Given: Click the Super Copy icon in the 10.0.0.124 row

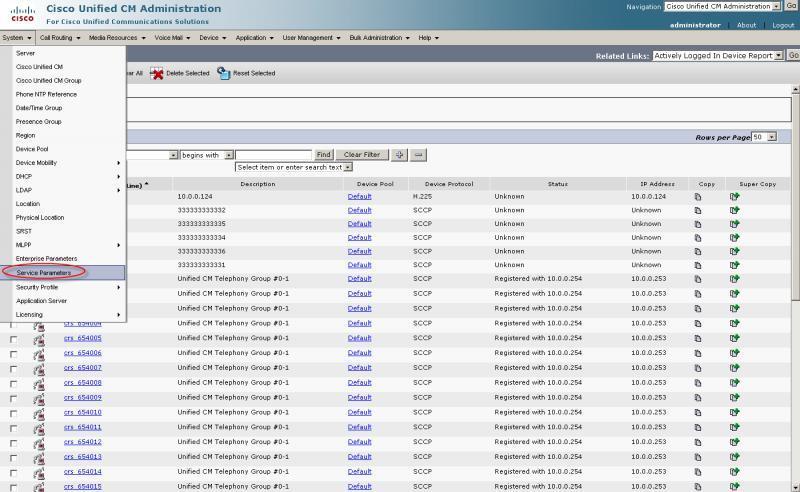Looking at the screenshot, I should [734, 197].
